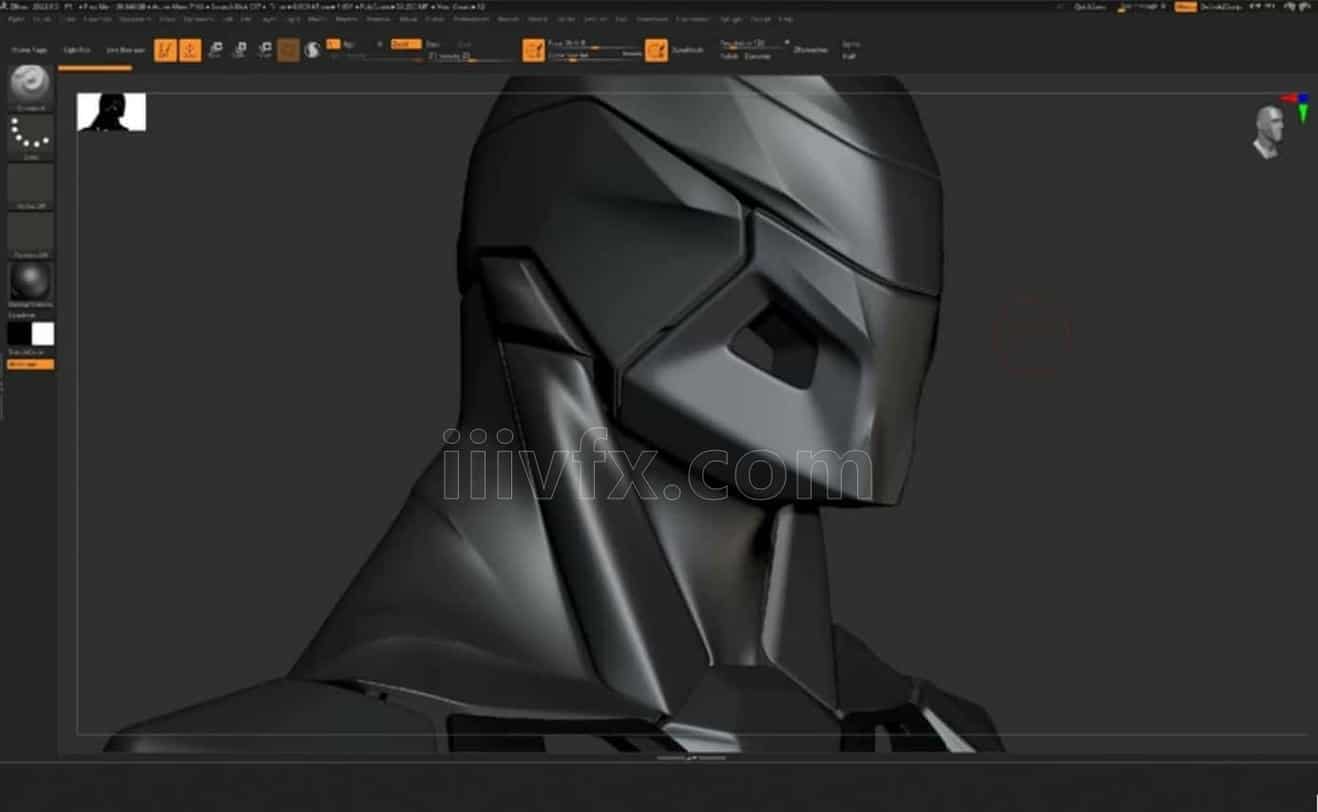Click the Draw Size slider
Image resolution: width=1318 pixels, height=812 pixels.
pos(584,56)
